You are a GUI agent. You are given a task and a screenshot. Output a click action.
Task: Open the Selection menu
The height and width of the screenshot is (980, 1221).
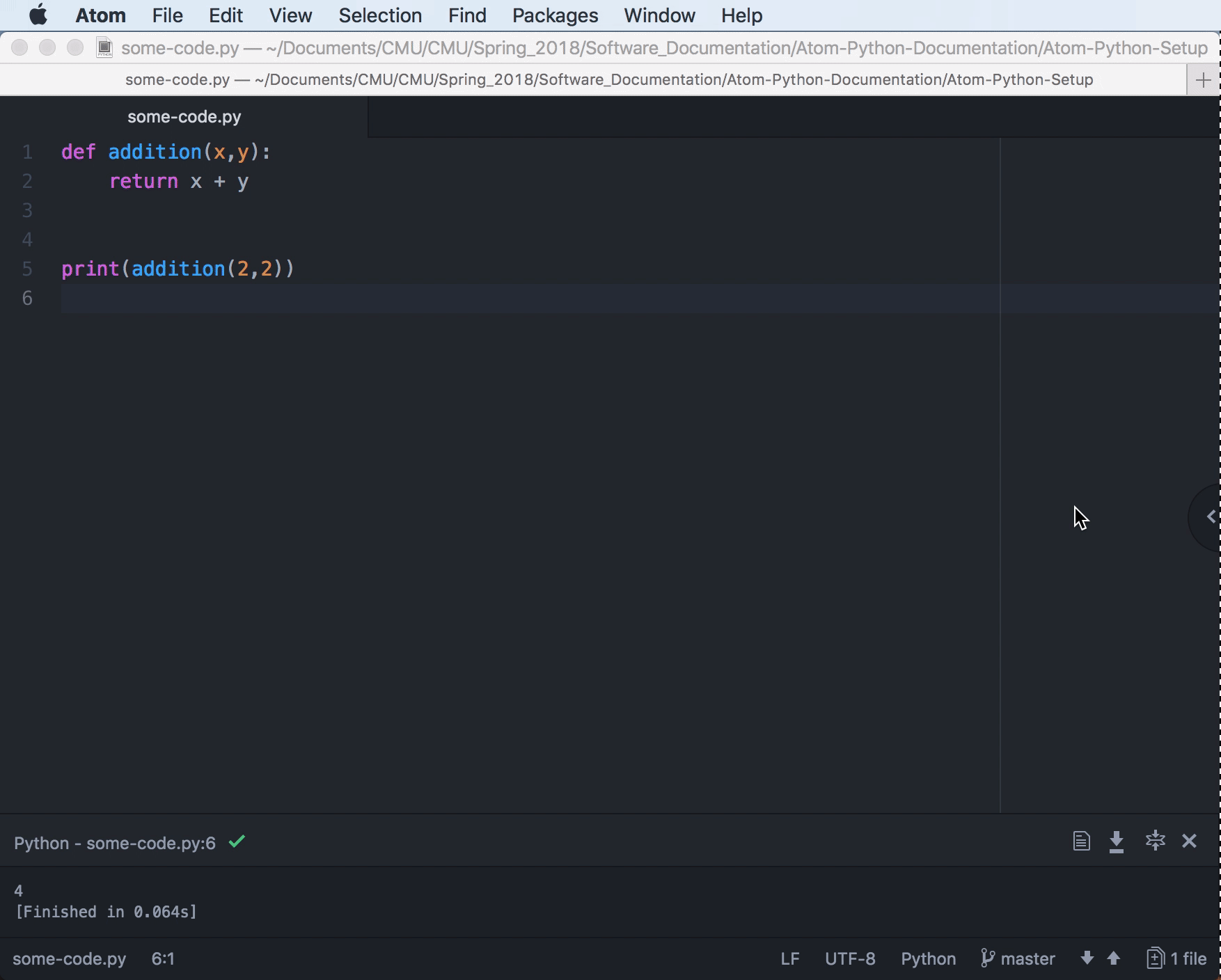tap(380, 15)
